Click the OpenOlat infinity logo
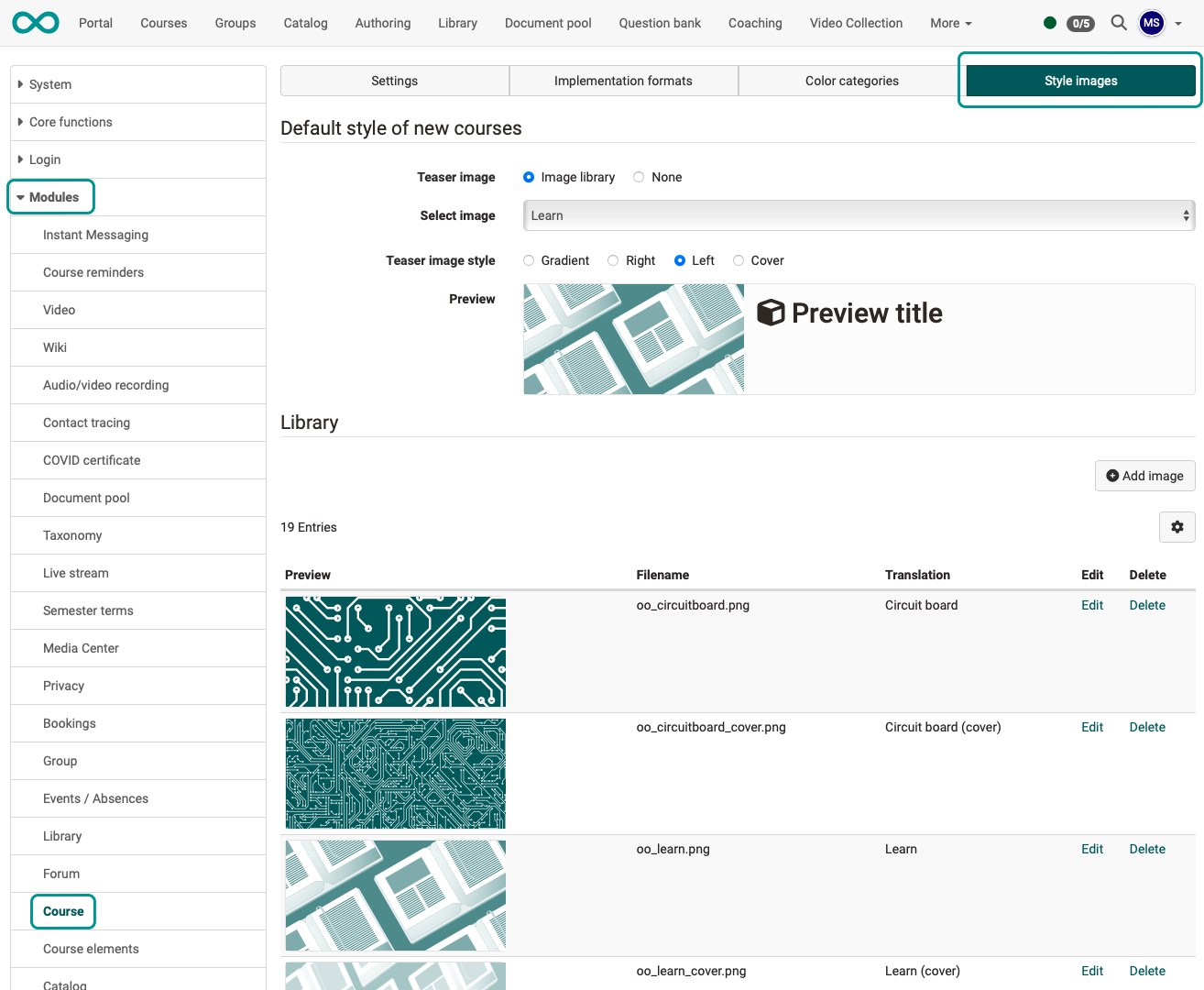Viewport: 1204px width, 990px height. (35, 22)
